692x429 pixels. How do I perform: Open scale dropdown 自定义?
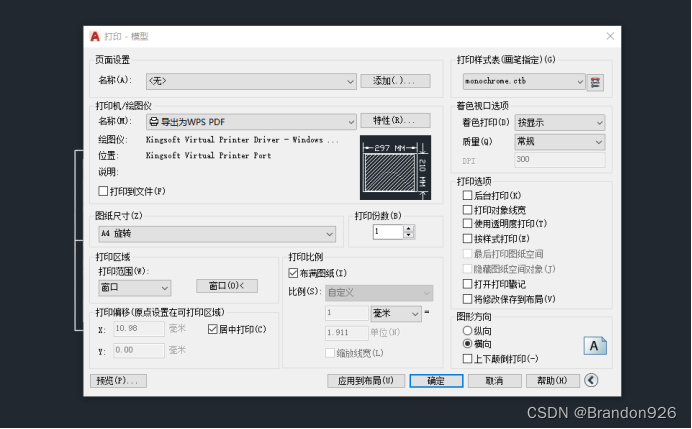click(379, 293)
